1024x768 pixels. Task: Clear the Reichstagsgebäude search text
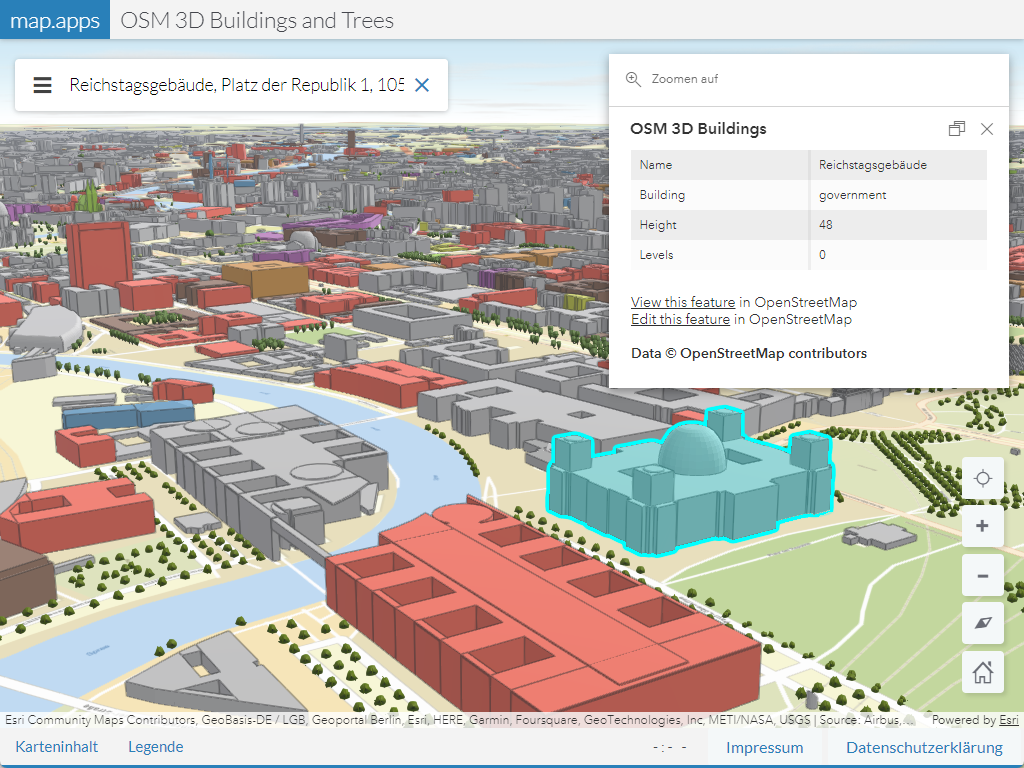(x=422, y=85)
